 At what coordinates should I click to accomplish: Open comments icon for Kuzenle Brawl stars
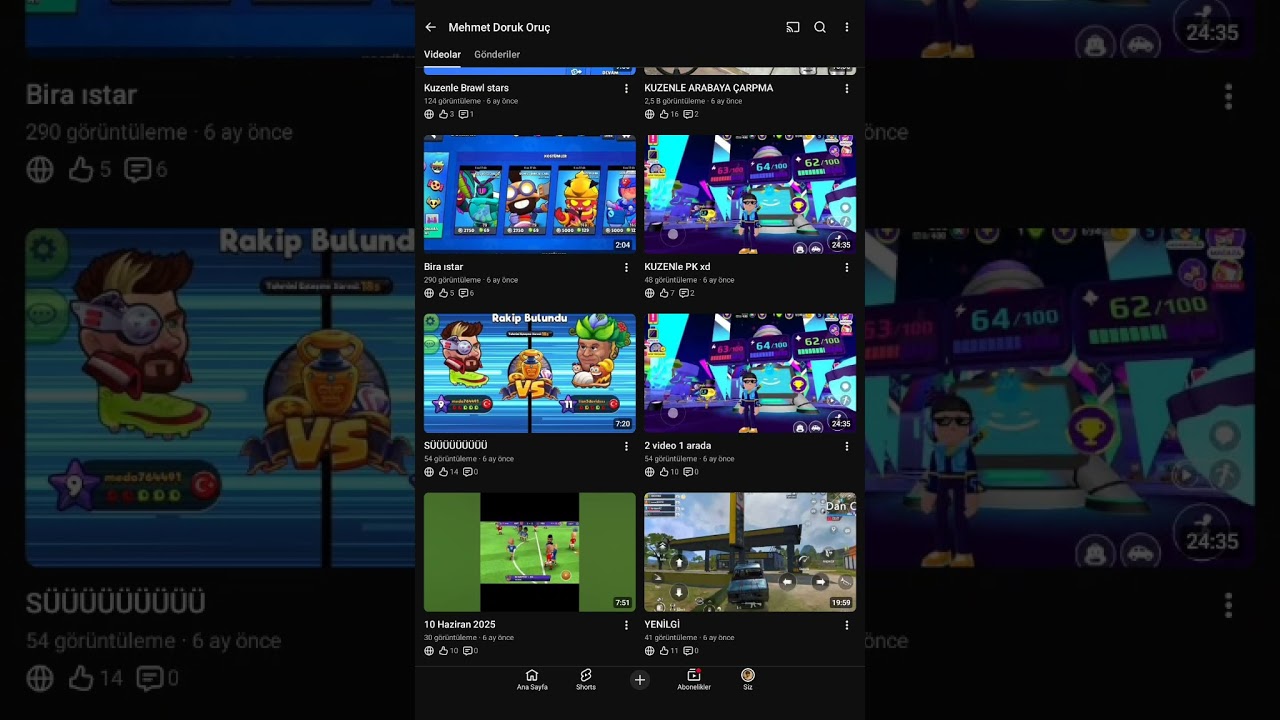[463, 114]
